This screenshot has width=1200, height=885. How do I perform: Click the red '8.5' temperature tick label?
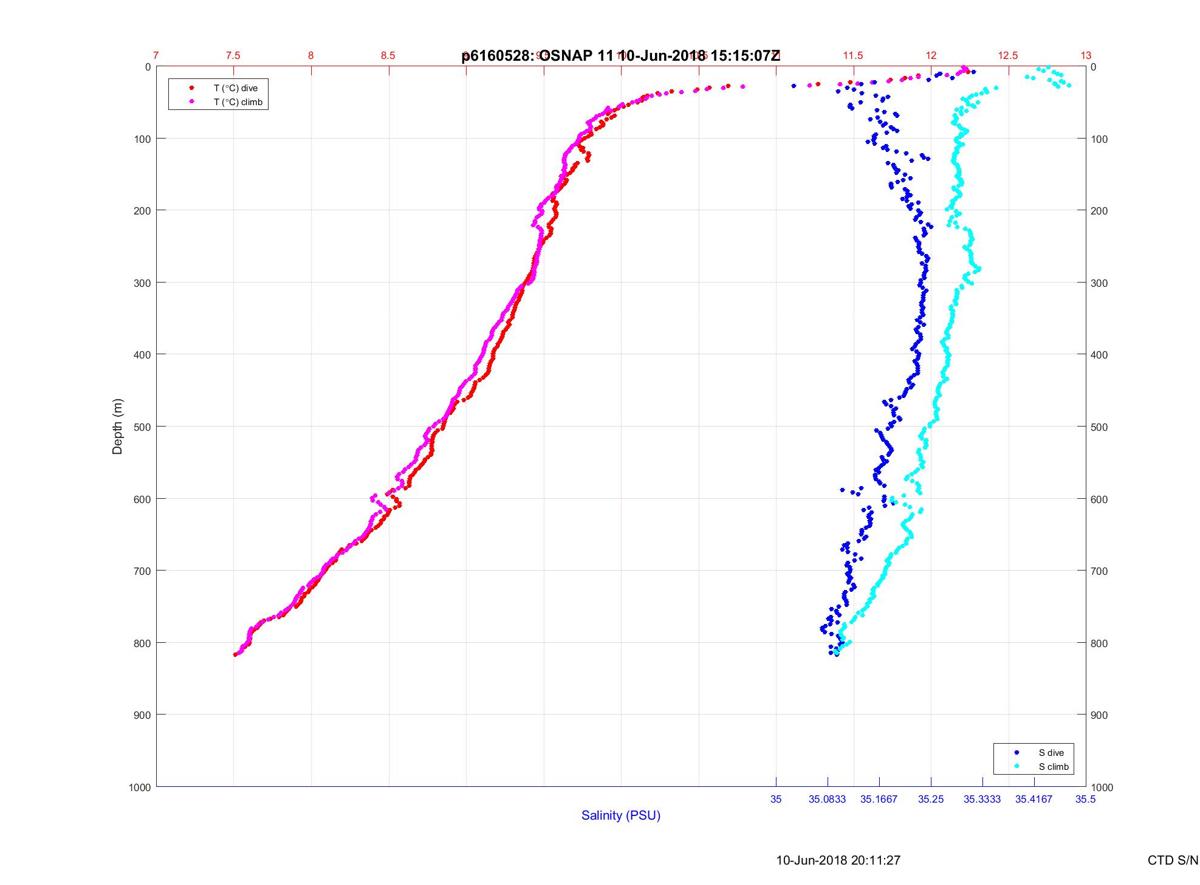click(x=388, y=56)
